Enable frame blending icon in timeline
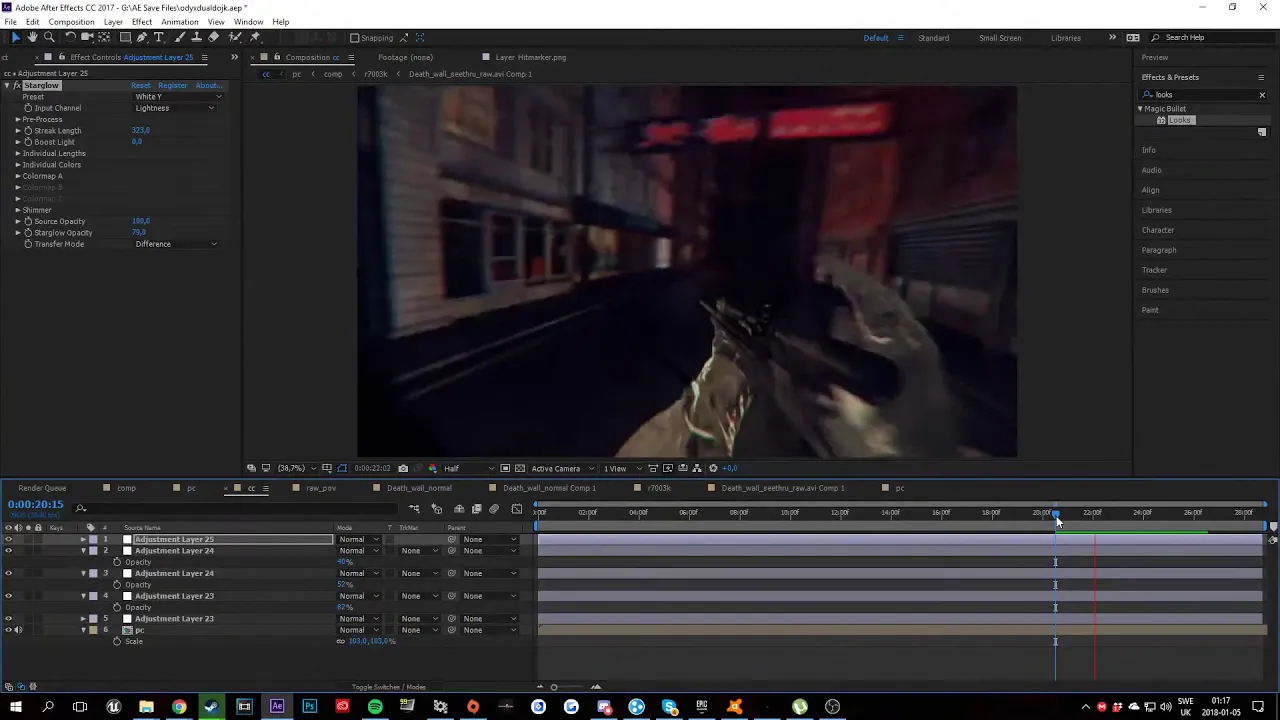Screen dimensions: 1280x720 [477, 509]
